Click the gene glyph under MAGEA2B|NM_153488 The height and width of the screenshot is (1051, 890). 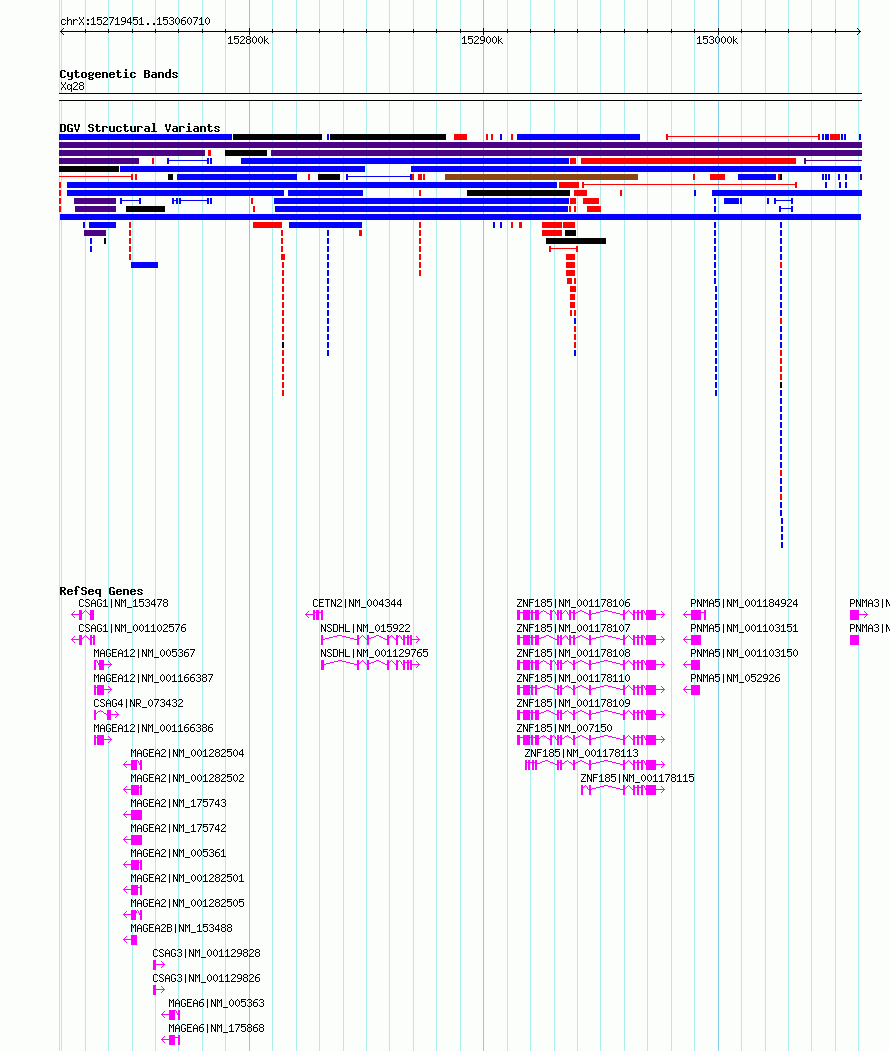coord(131,940)
